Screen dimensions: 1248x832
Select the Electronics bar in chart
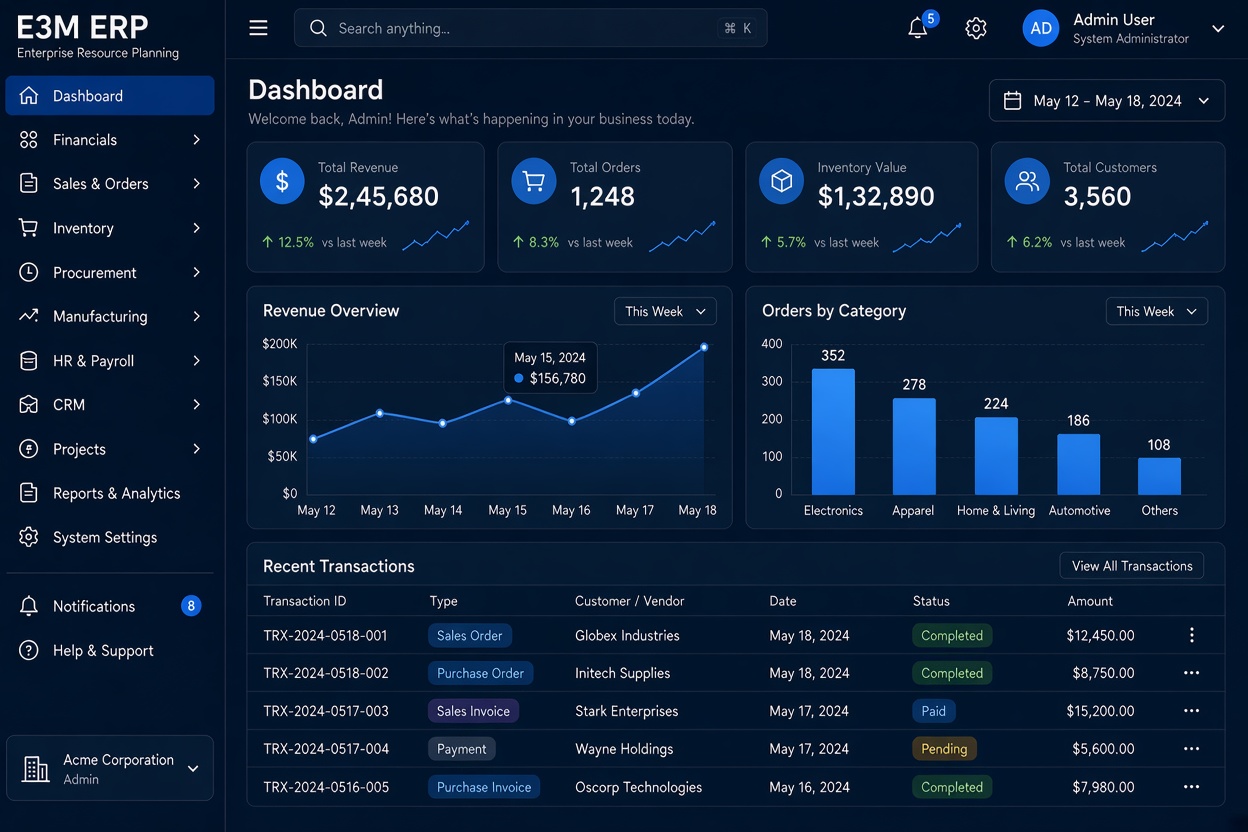833,431
